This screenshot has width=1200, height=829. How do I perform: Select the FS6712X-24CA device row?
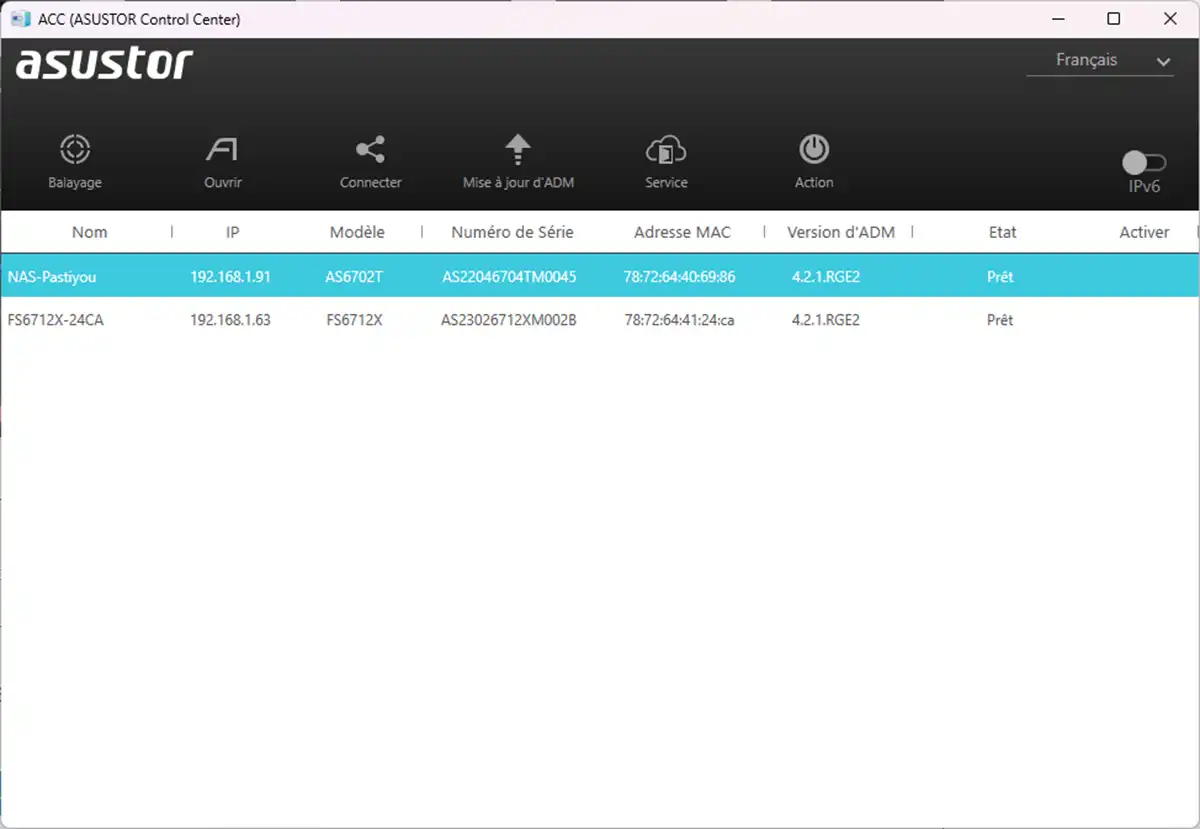pyautogui.click(x=400, y=320)
